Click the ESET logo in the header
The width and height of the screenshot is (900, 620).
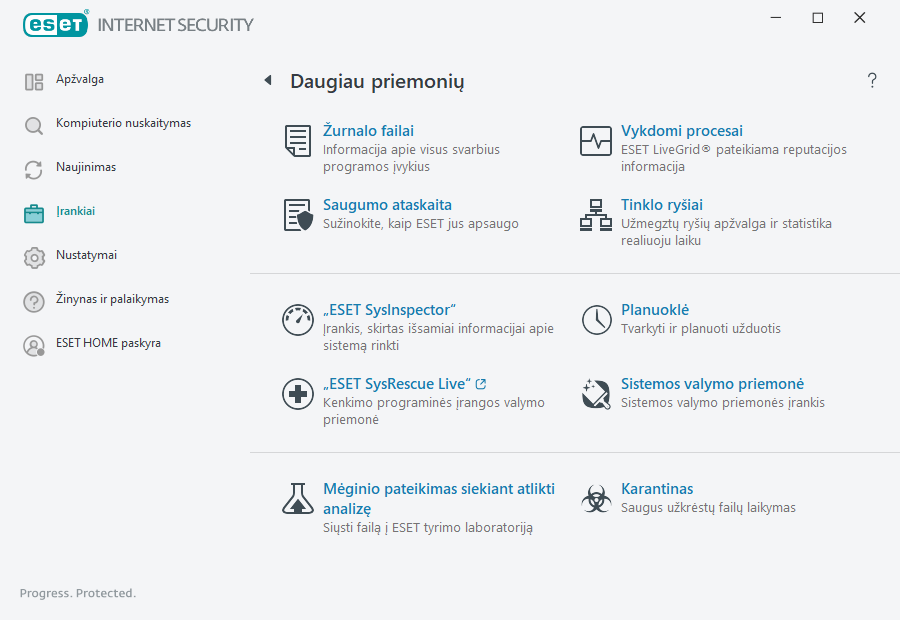tap(55, 24)
